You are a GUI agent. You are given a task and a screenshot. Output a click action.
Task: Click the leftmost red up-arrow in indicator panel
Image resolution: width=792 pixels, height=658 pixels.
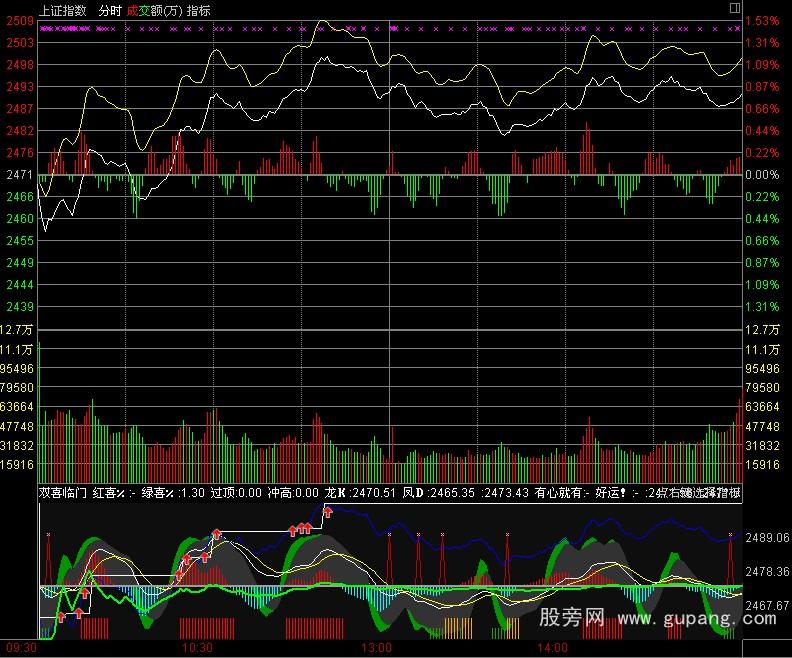click(x=61, y=616)
